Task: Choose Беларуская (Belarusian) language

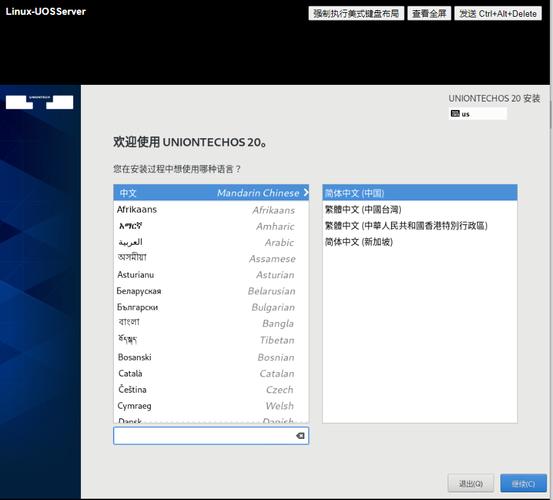Action: pos(211,291)
